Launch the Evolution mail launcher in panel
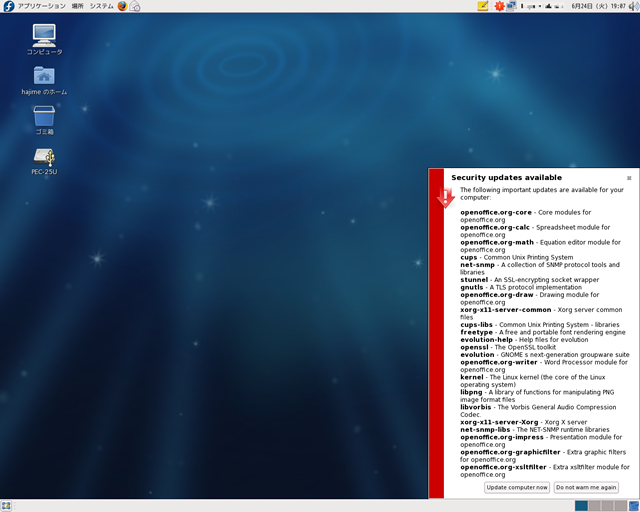 [135, 6]
